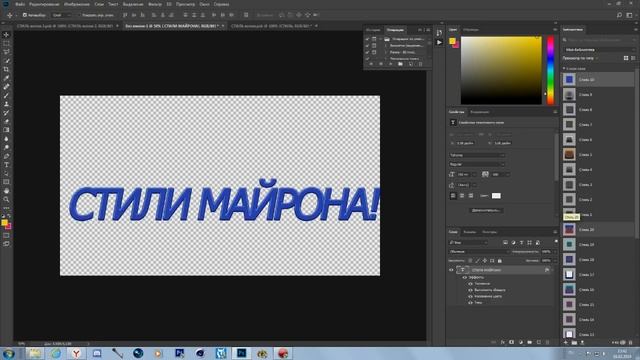Delete layer with the trash icon
Image resolution: width=640 pixels, height=360 pixels.
[x=548, y=342]
